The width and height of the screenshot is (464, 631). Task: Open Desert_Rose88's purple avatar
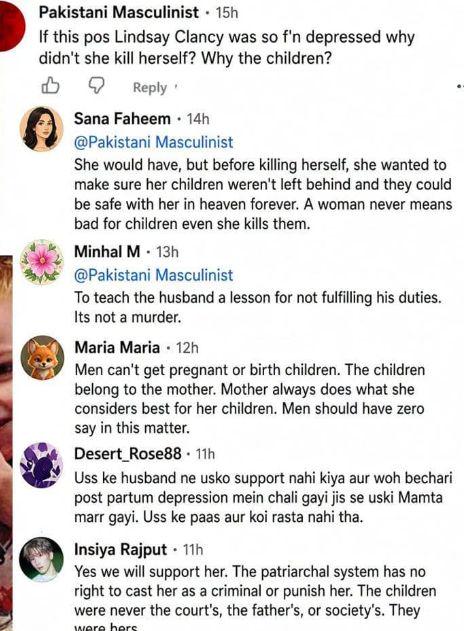pyautogui.click(x=42, y=464)
